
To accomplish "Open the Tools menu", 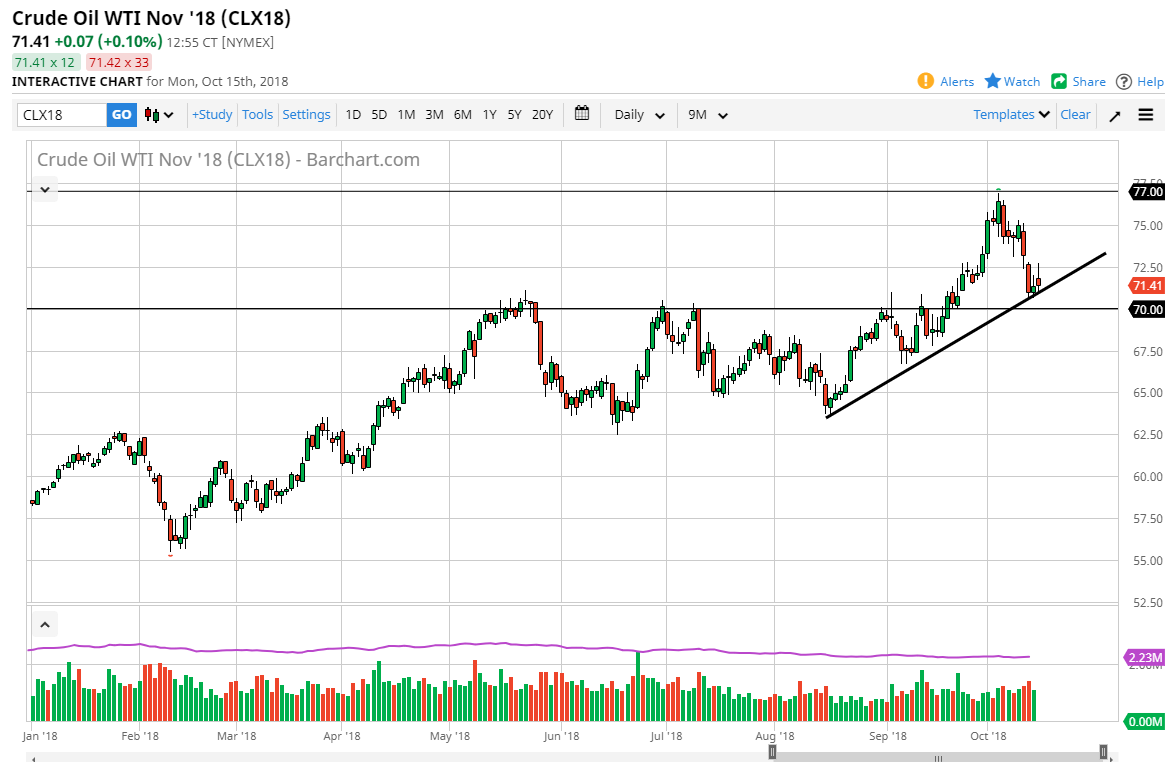I will pyautogui.click(x=257, y=114).
